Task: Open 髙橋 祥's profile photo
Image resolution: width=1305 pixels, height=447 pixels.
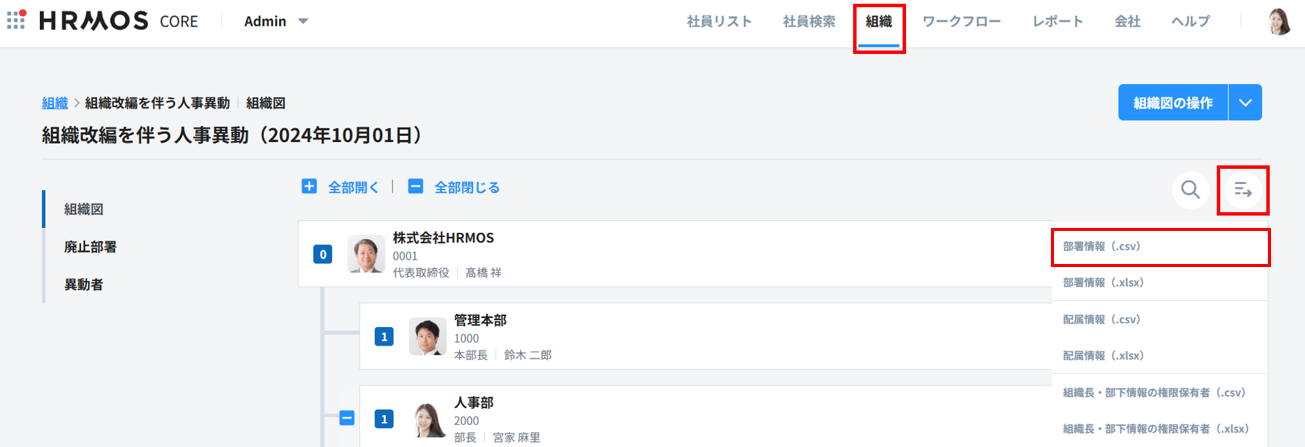Action: click(x=366, y=254)
